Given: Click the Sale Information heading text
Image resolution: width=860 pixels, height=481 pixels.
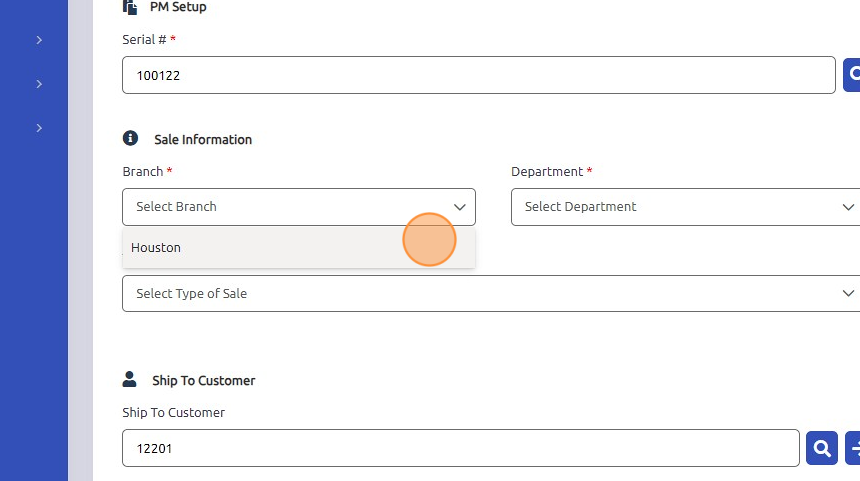Looking at the screenshot, I should pyautogui.click(x=203, y=139).
